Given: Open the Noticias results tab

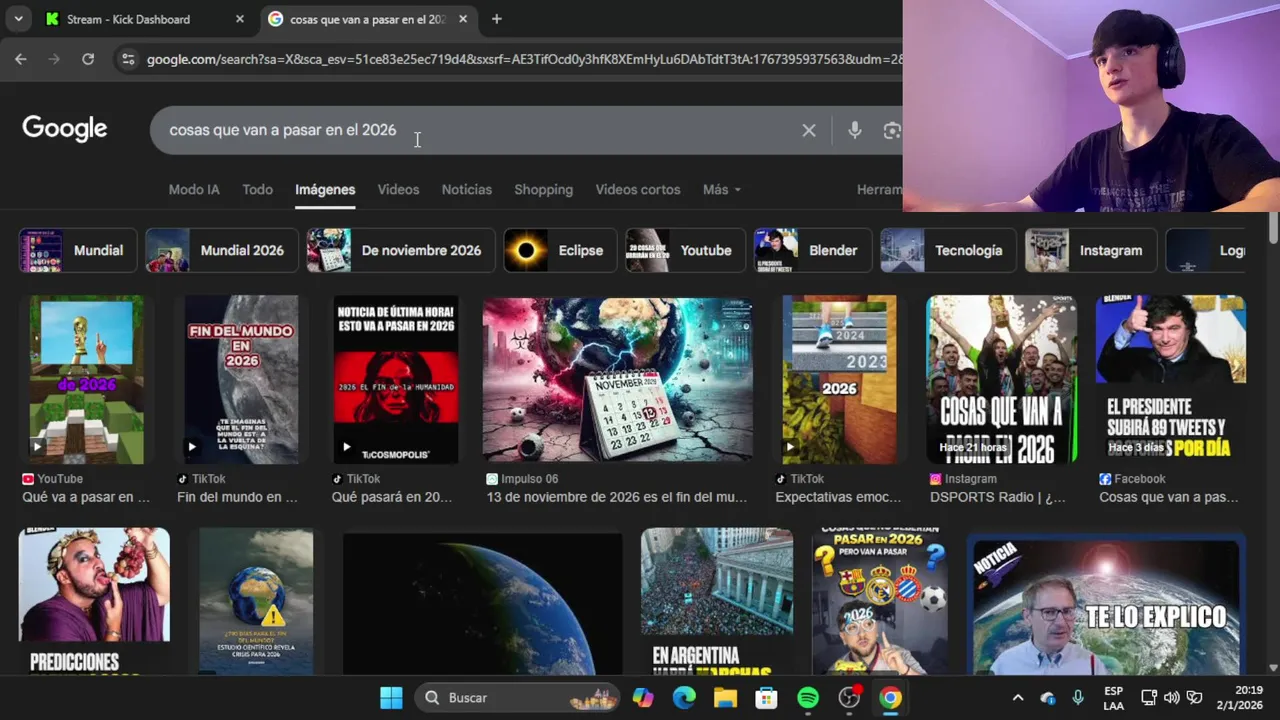Looking at the screenshot, I should pos(467,189).
